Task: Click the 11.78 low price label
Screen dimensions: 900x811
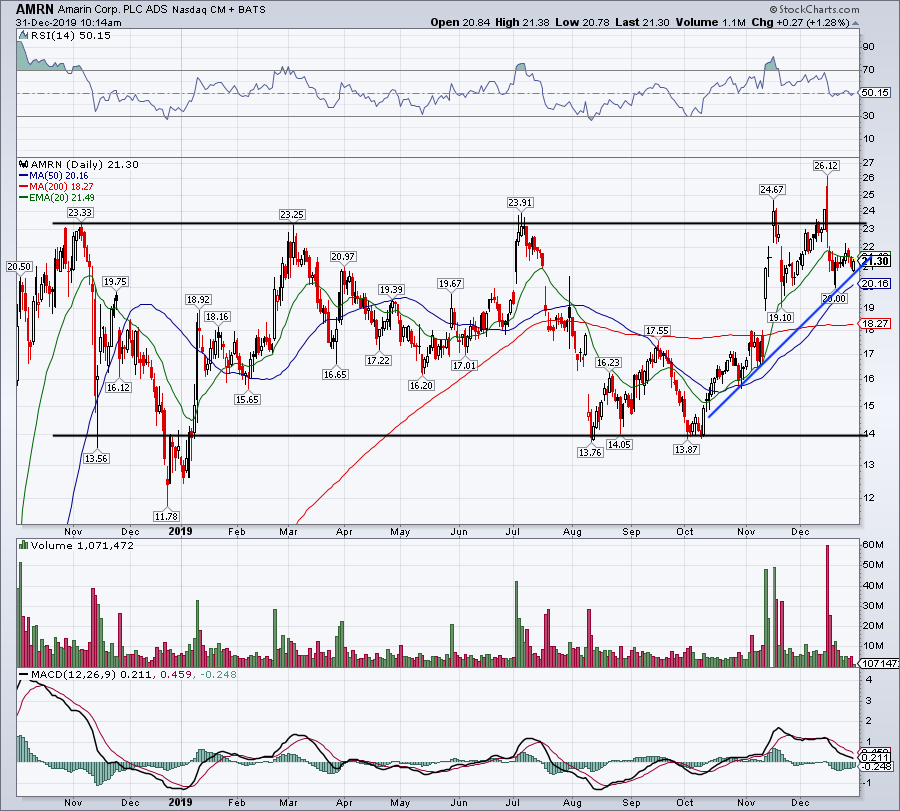Action: tap(166, 516)
